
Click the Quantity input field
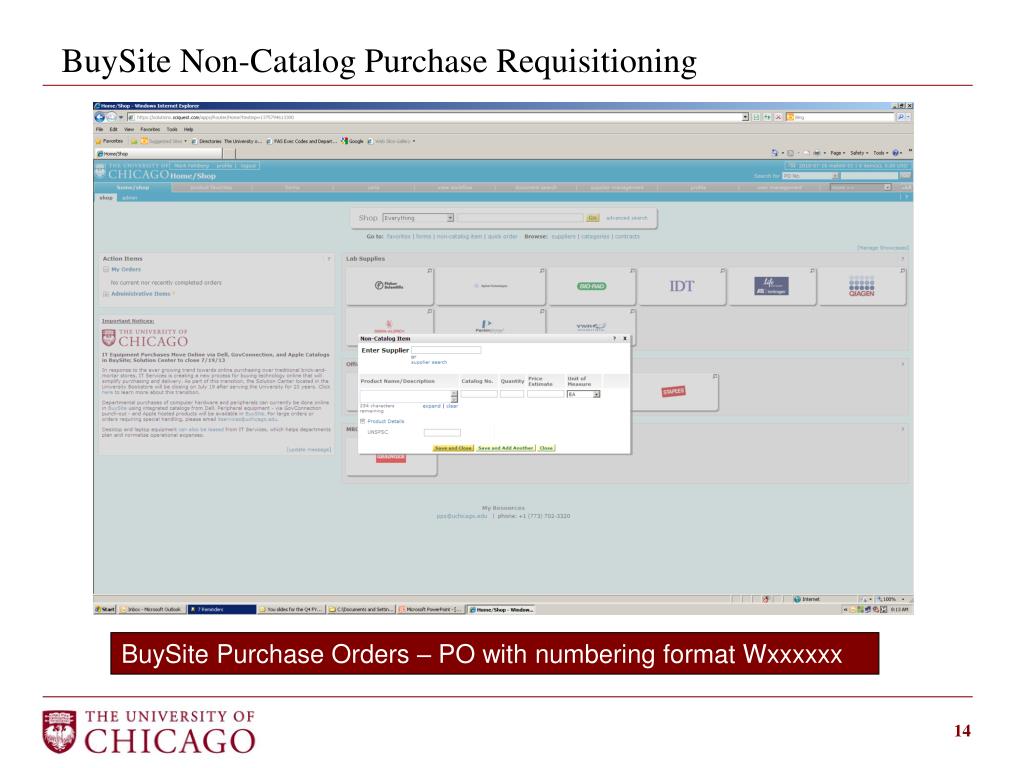512,394
